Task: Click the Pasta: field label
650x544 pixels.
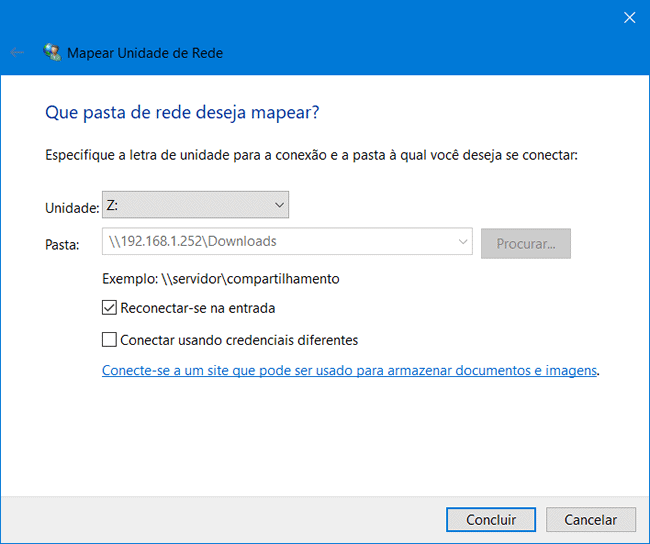Action: 62,244
